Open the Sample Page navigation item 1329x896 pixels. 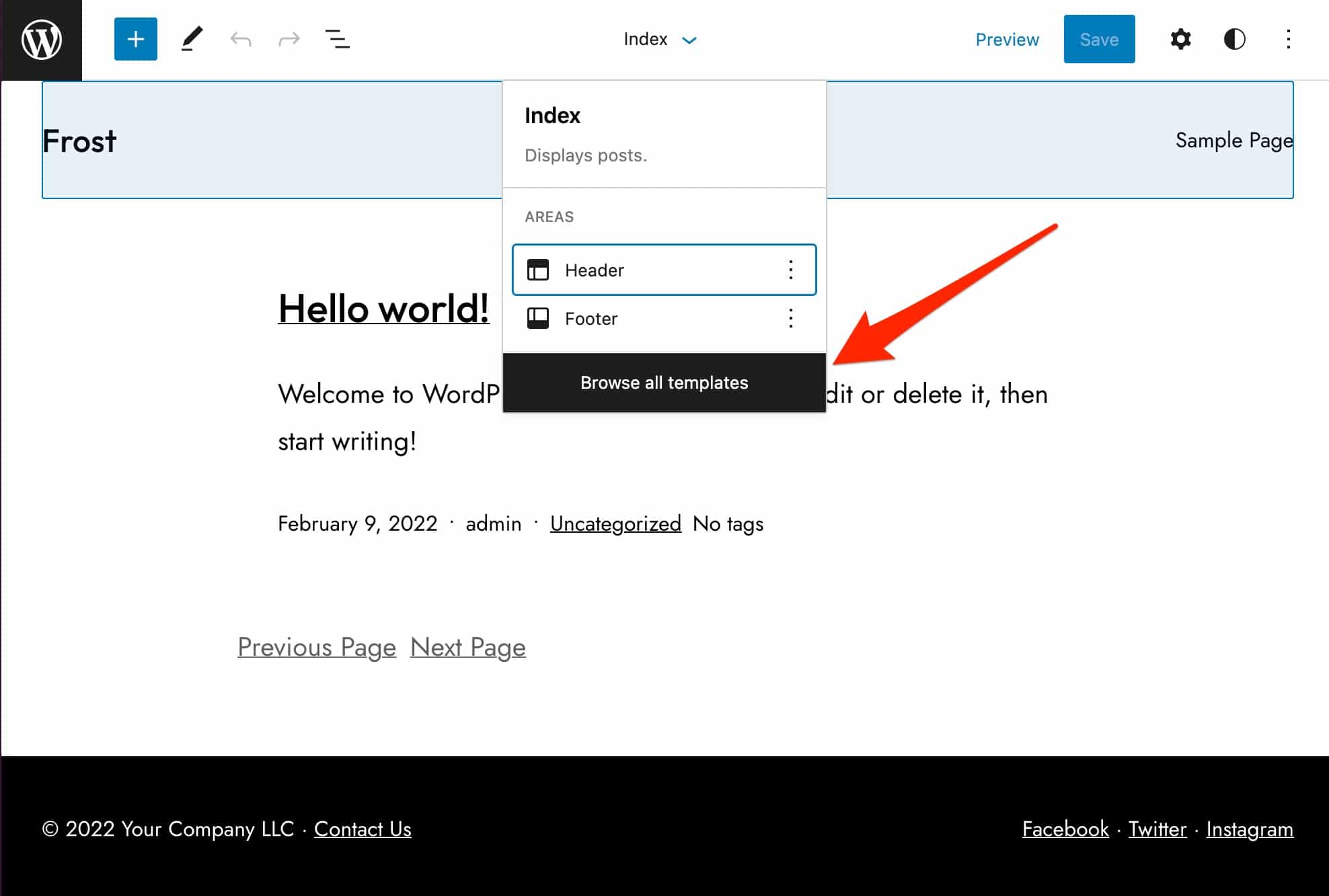pos(1233,141)
